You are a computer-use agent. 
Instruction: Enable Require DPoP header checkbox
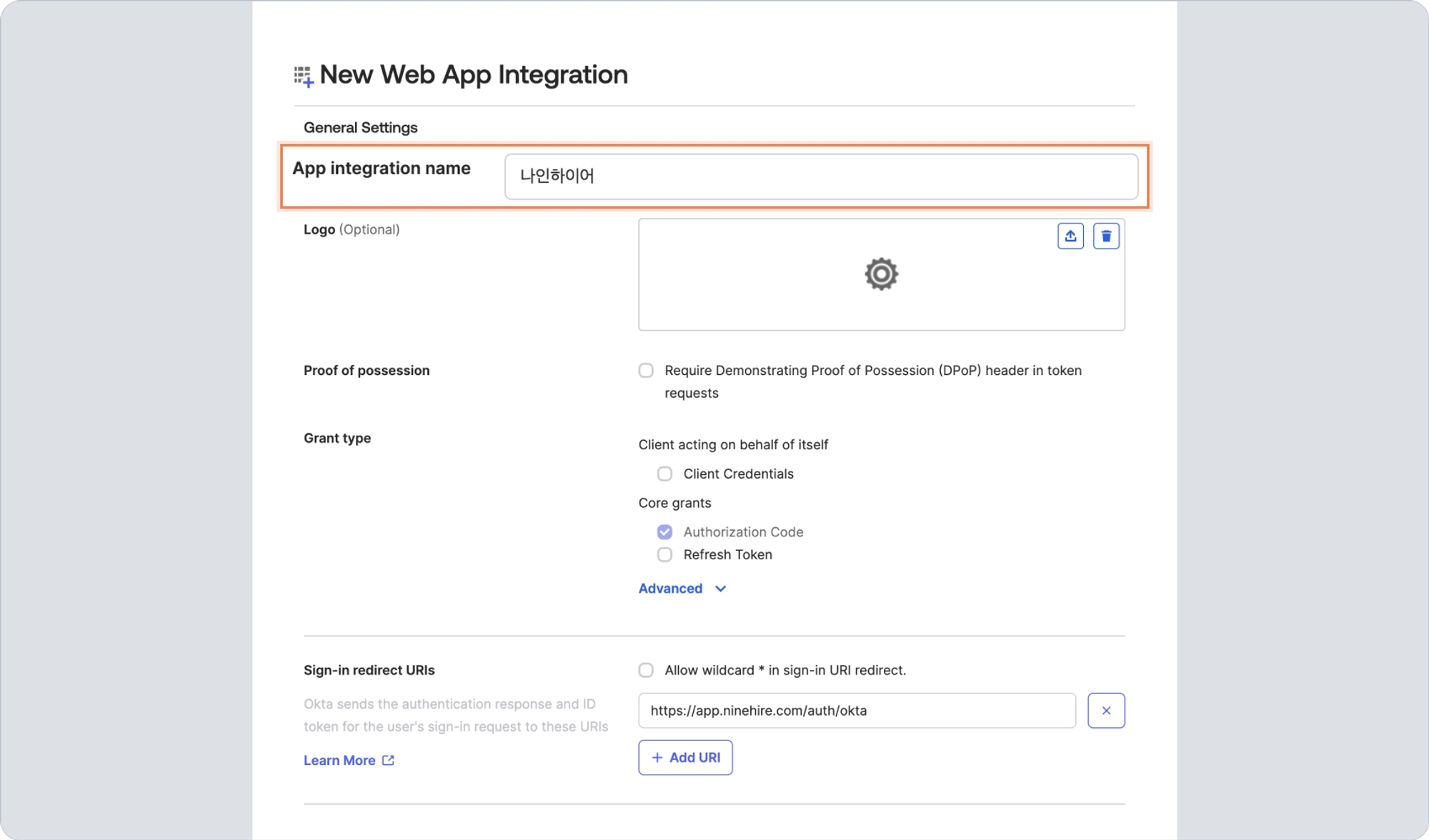click(x=646, y=370)
